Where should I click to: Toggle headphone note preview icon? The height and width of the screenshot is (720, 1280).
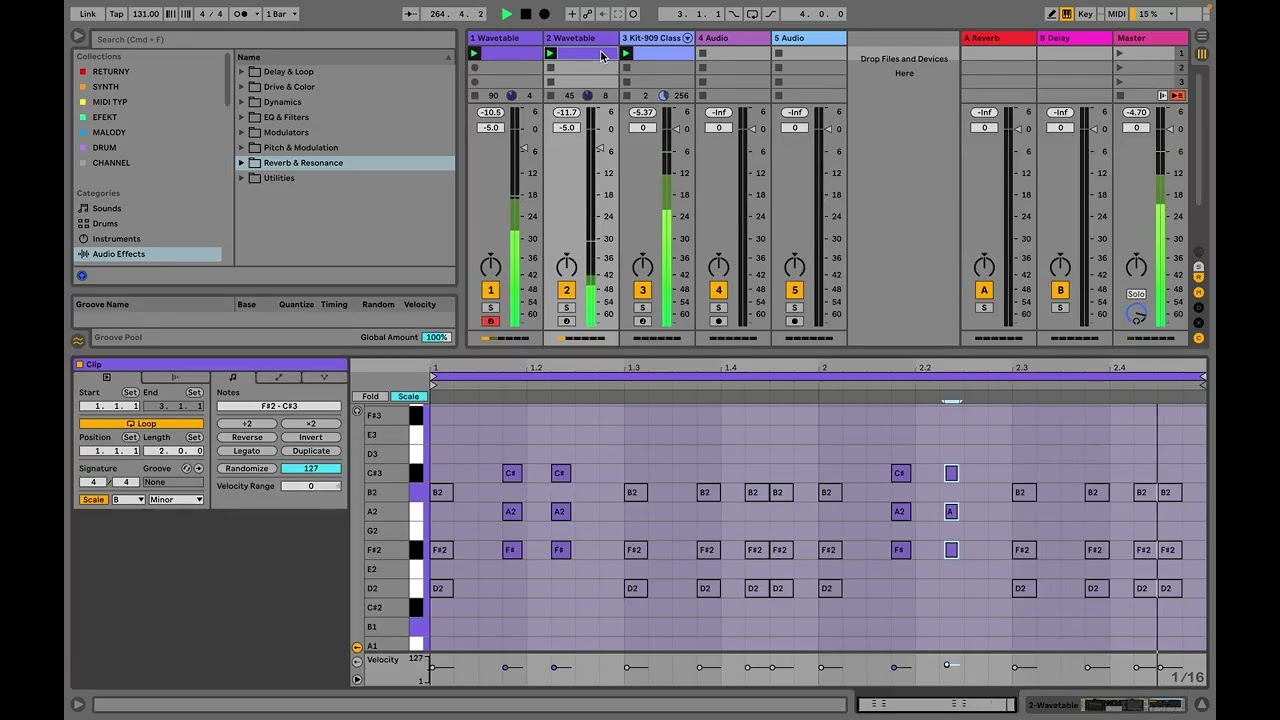click(357, 411)
